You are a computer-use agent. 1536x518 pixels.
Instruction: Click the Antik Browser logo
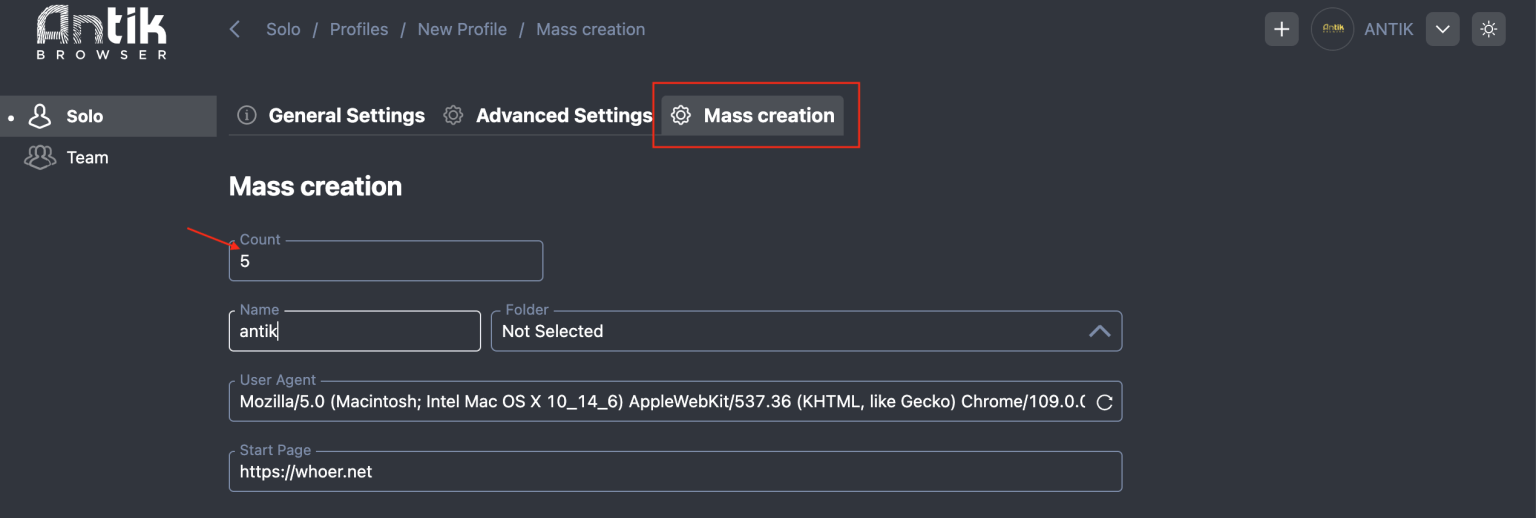click(101, 32)
